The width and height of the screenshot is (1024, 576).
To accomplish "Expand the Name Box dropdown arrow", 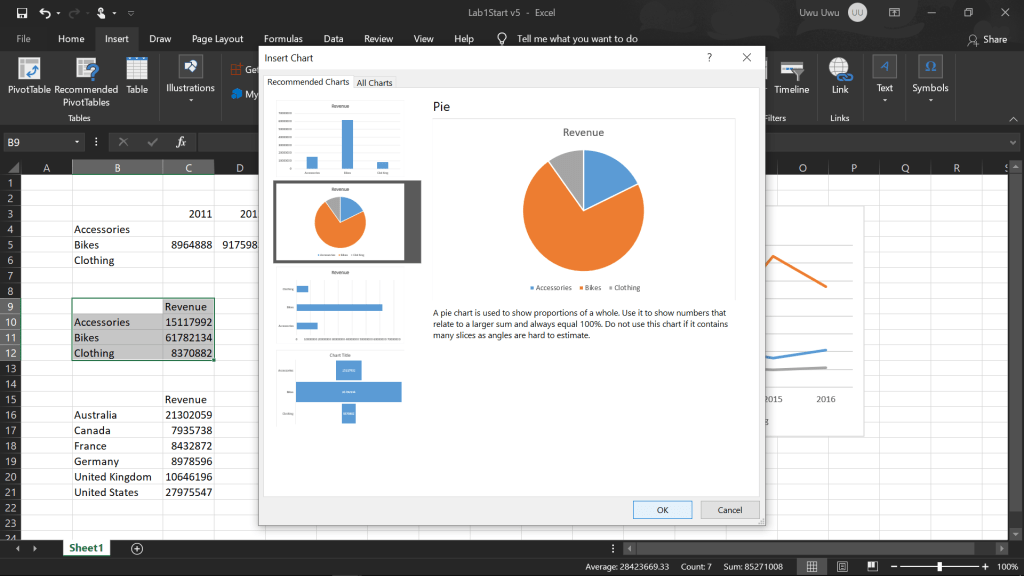I will 78,142.
